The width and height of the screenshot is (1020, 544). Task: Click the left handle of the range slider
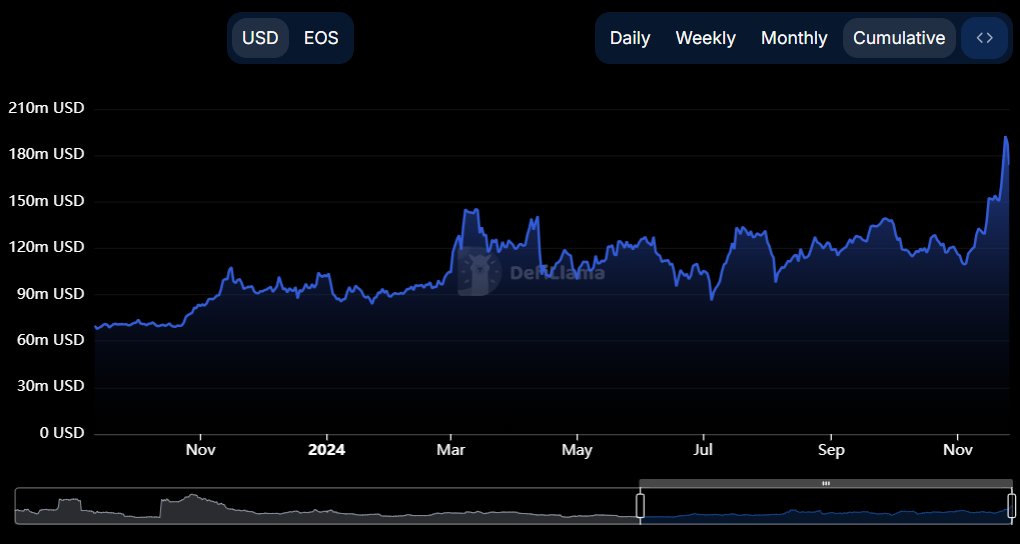click(640, 506)
